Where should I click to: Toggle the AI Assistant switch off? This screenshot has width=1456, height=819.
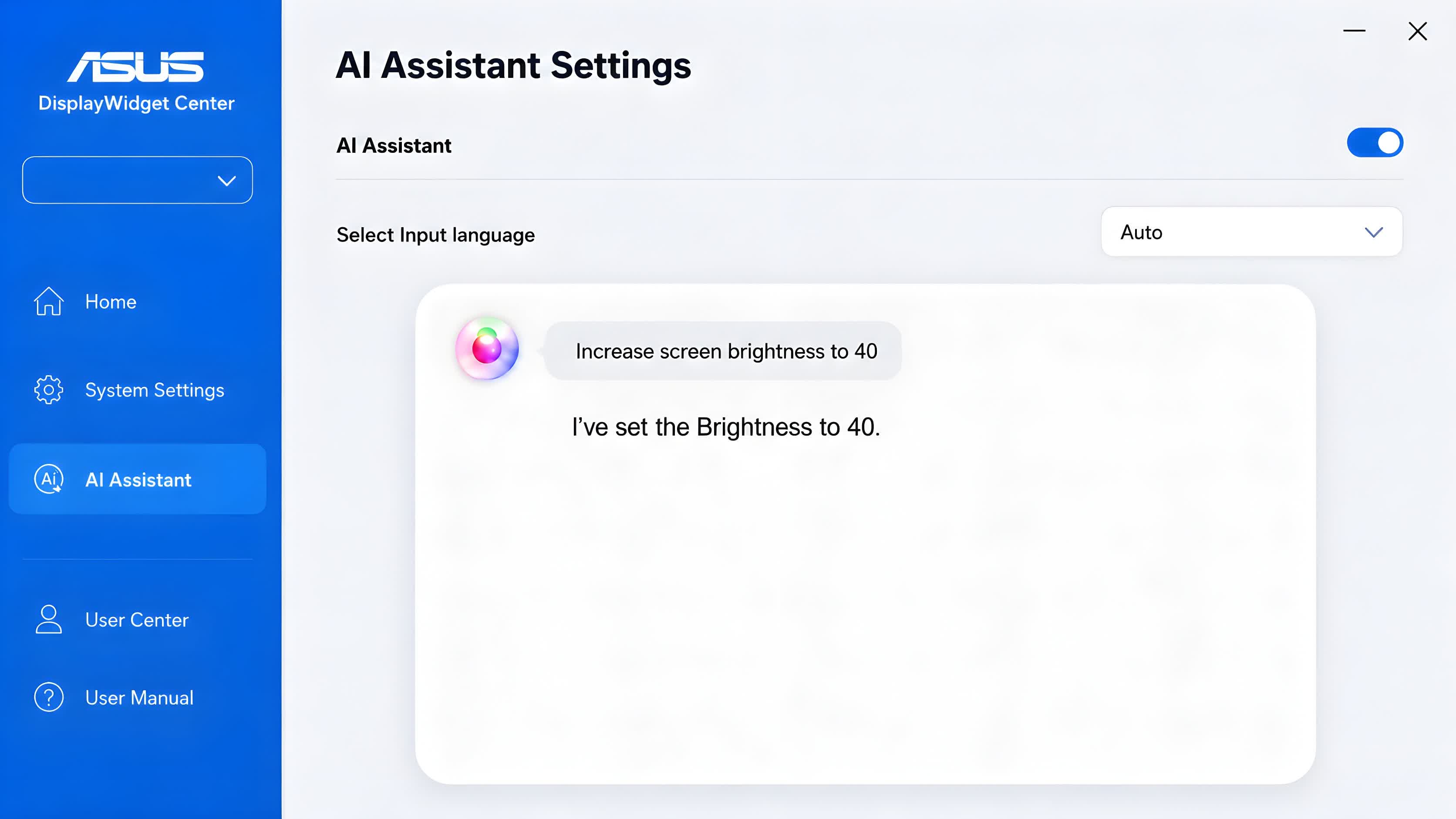[x=1375, y=142]
